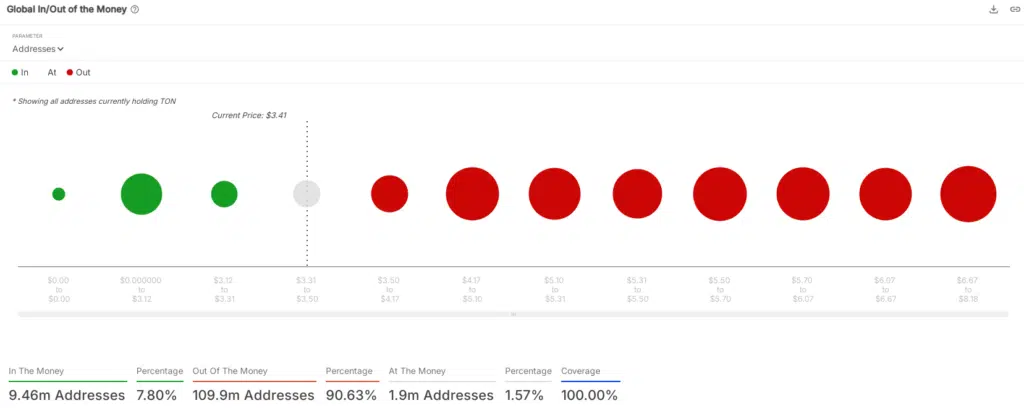Viewport: 1024px width, 408px height.
Task: Click the 9.46m Addresses value
Action: click(x=67, y=395)
